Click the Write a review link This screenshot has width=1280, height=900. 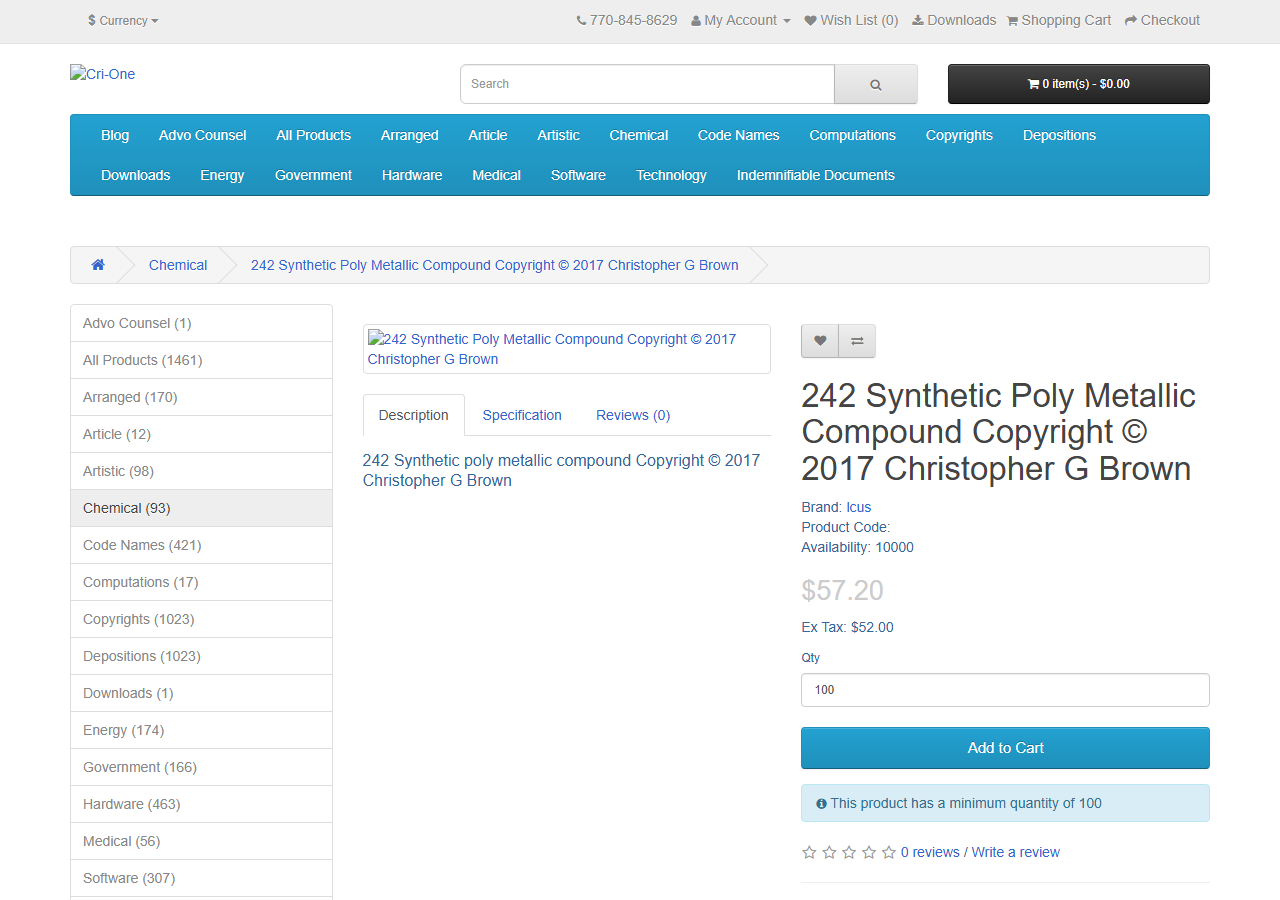(x=1016, y=852)
